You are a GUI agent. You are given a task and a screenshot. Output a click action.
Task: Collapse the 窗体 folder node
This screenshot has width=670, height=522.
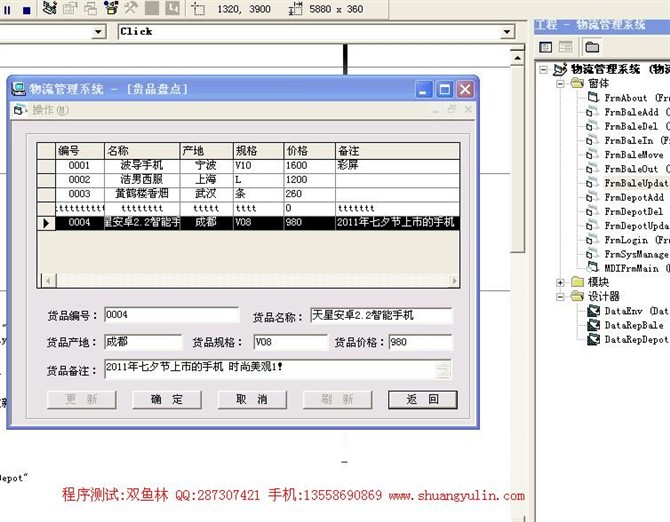click(560, 83)
